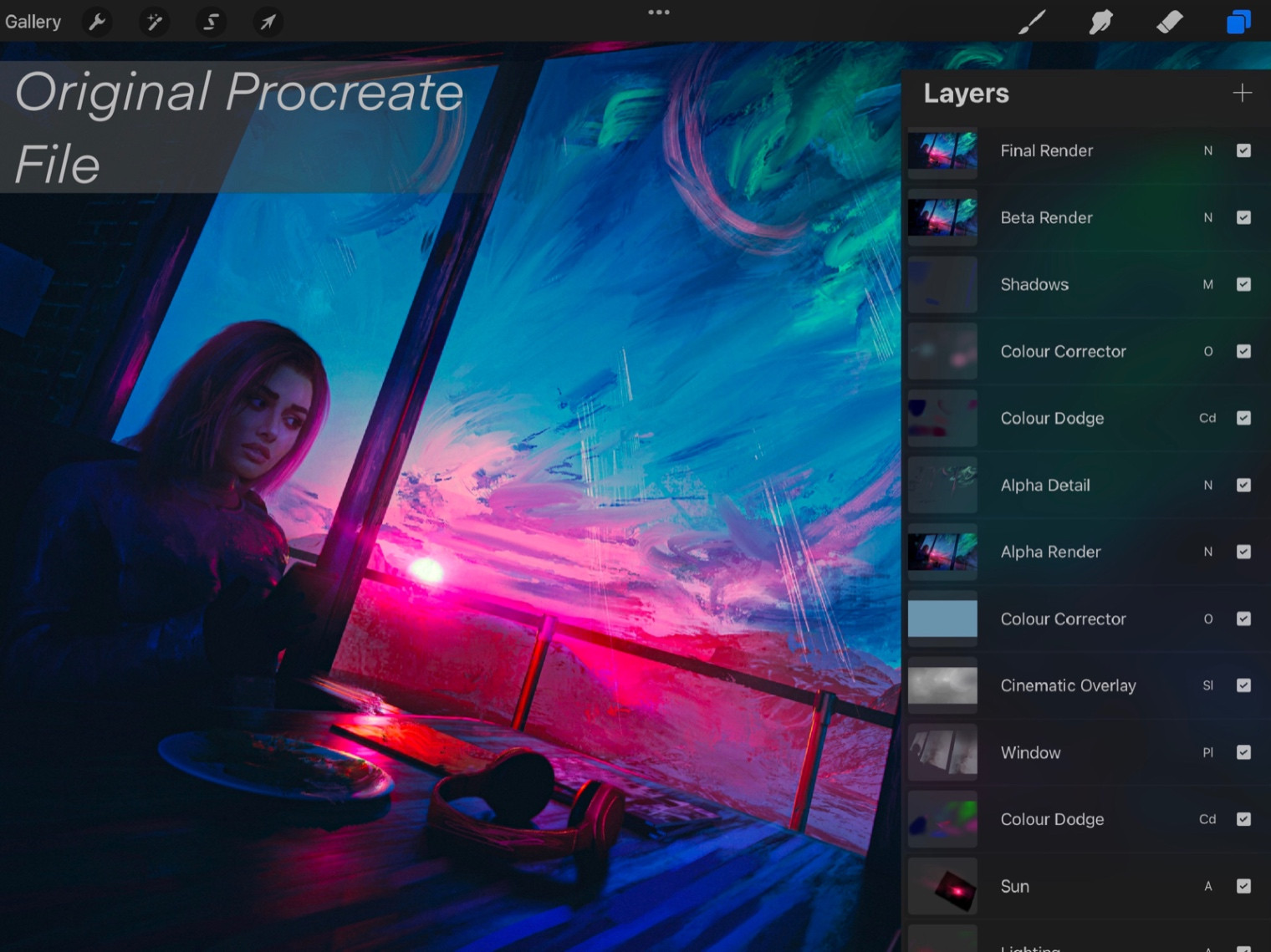The width and height of the screenshot is (1271, 952).
Task: Activate the Selection tool
Action: pyautogui.click(x=211, y=22)
